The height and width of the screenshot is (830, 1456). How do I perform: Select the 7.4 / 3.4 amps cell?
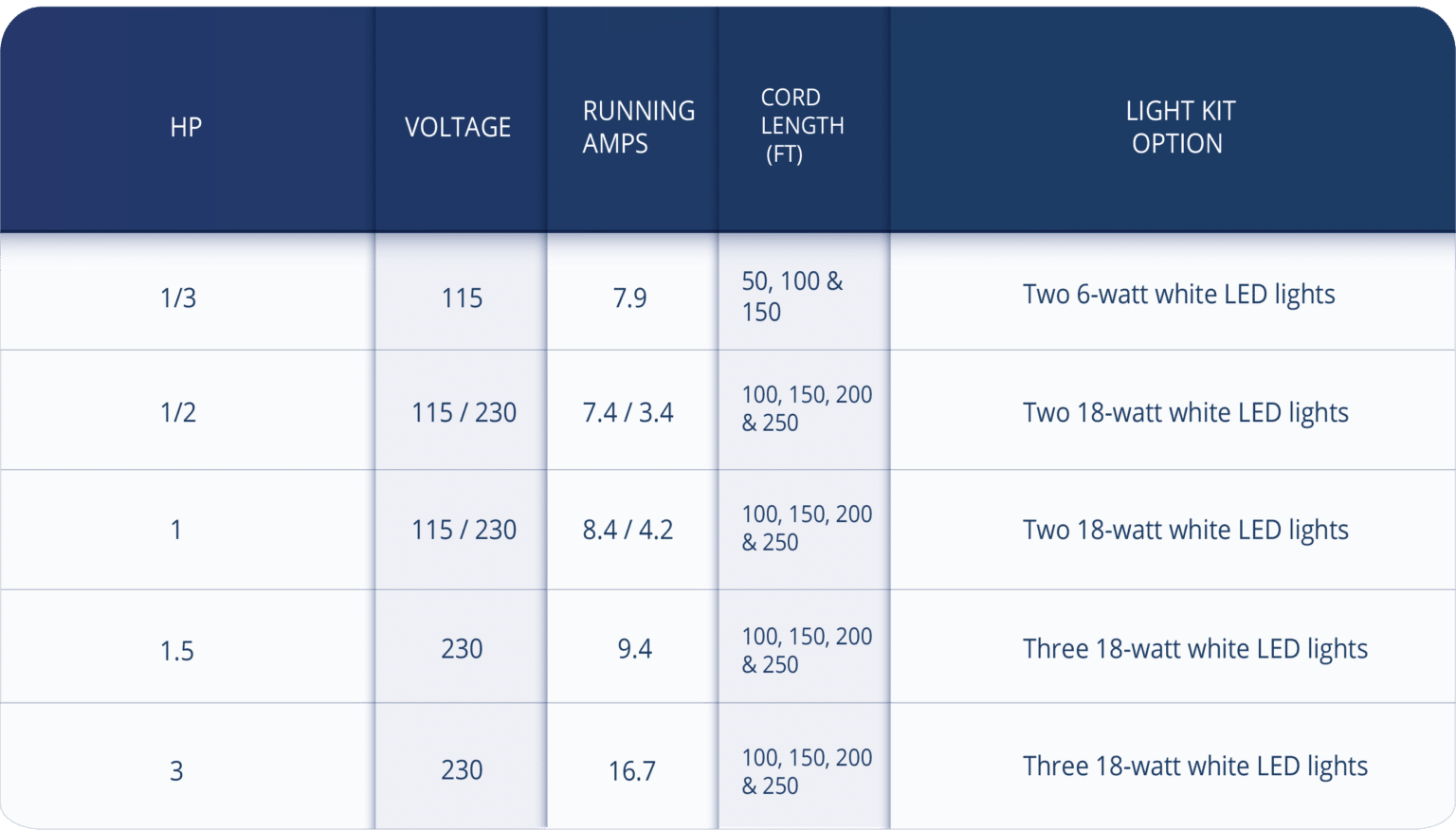tap(628, 412)
